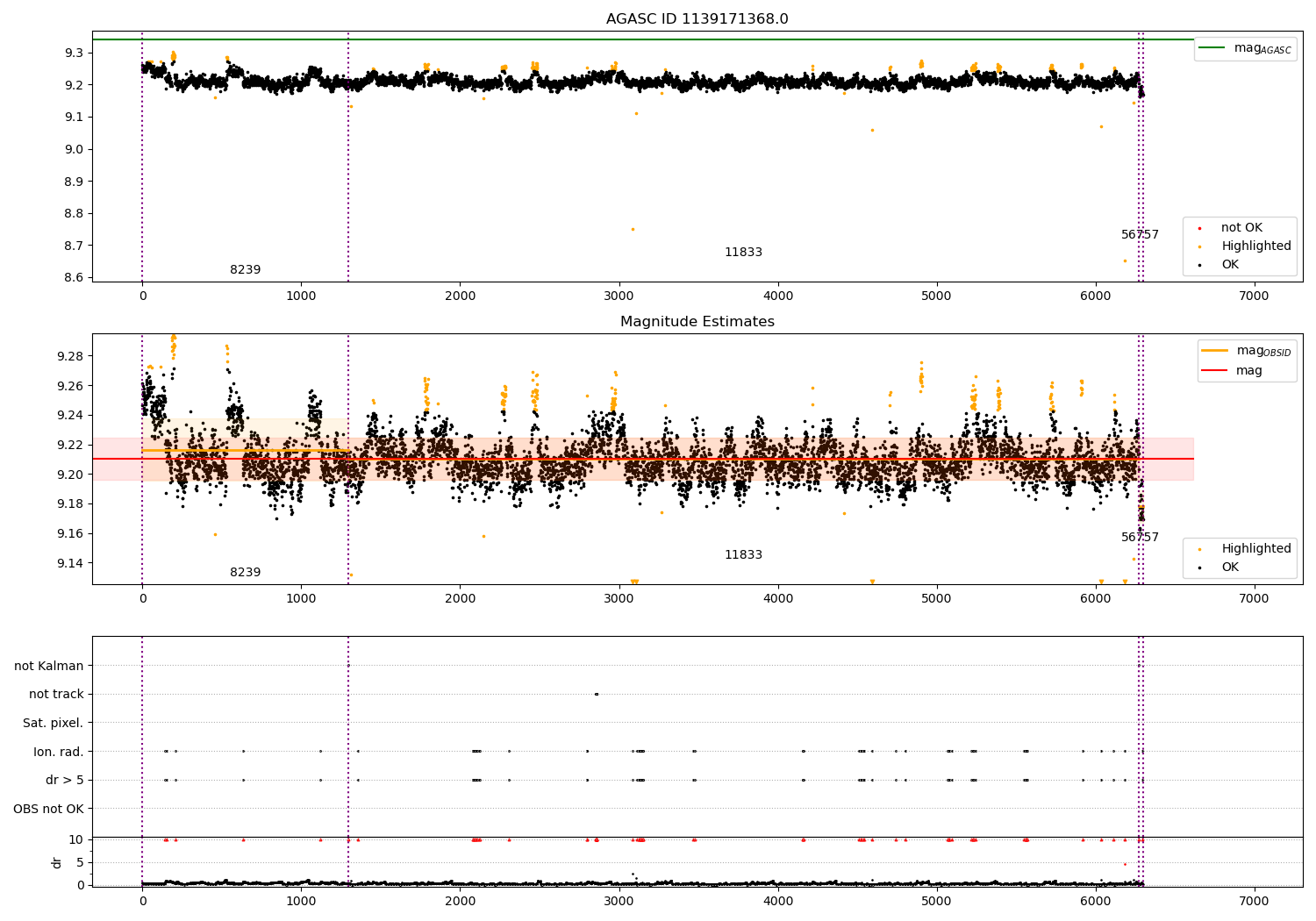Click 'OK' in the top plot legend

pyautogui.click(x=1230, y=264)
